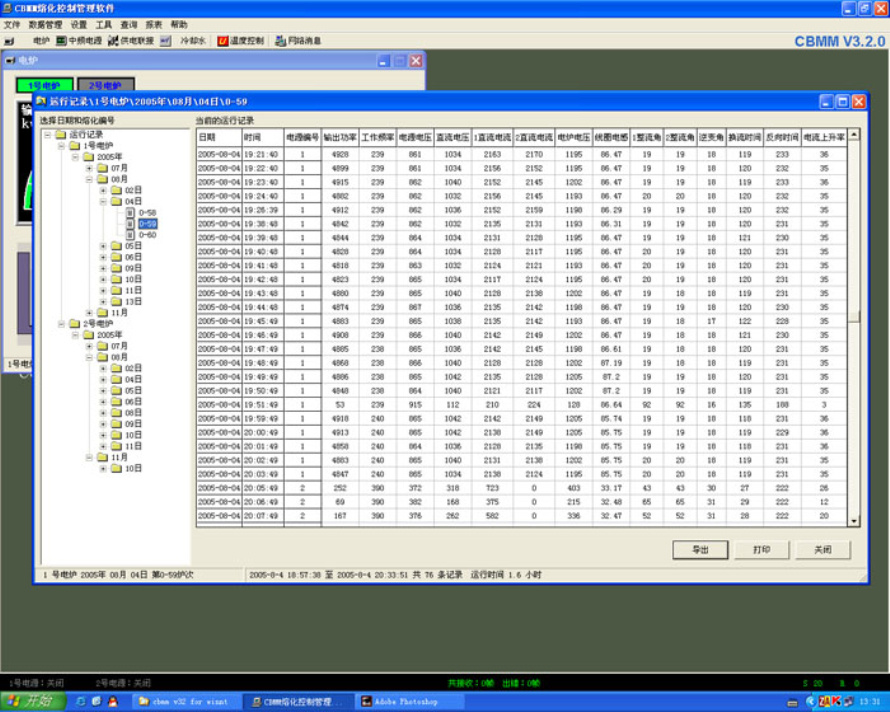Click the system clock 13:31
The width and height of the screenshot is (890, 712).
(870, 702)
